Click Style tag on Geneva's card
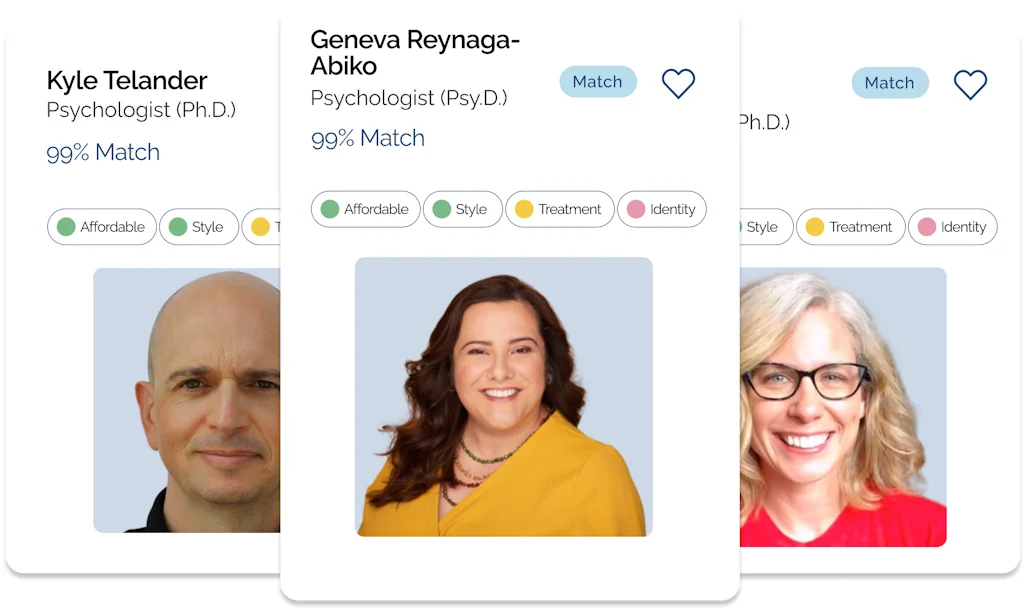The height and width of the screenshot is (610, 1024). click(x=462, y=209)
